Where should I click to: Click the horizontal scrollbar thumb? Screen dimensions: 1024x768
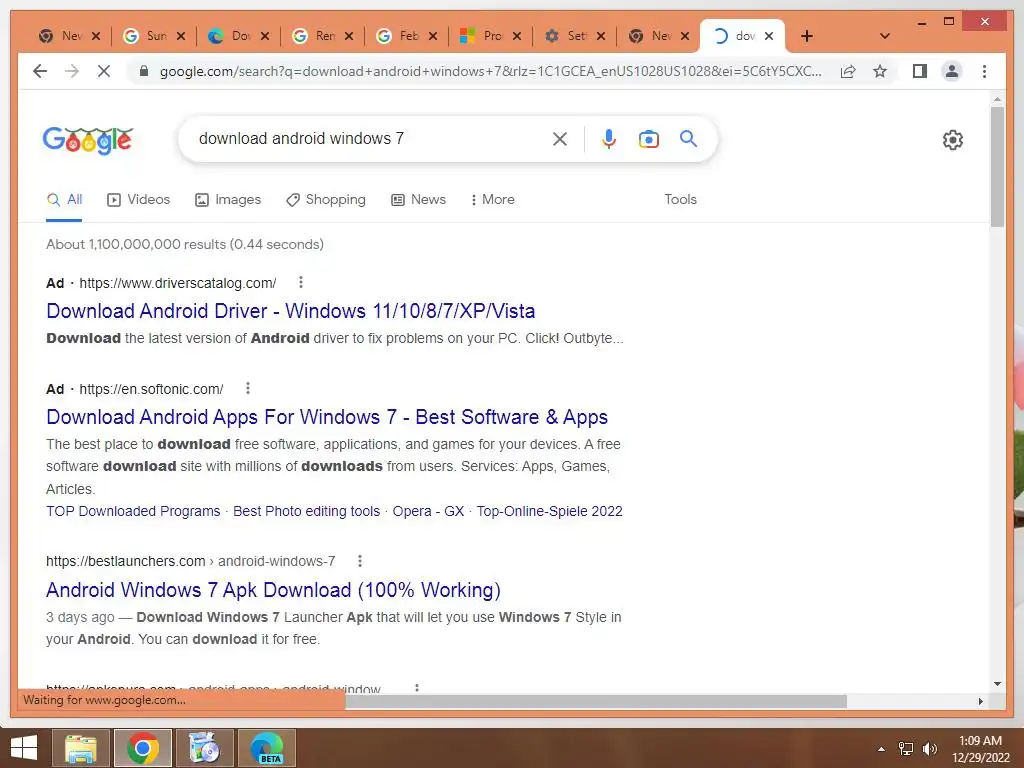pos(596,701)
